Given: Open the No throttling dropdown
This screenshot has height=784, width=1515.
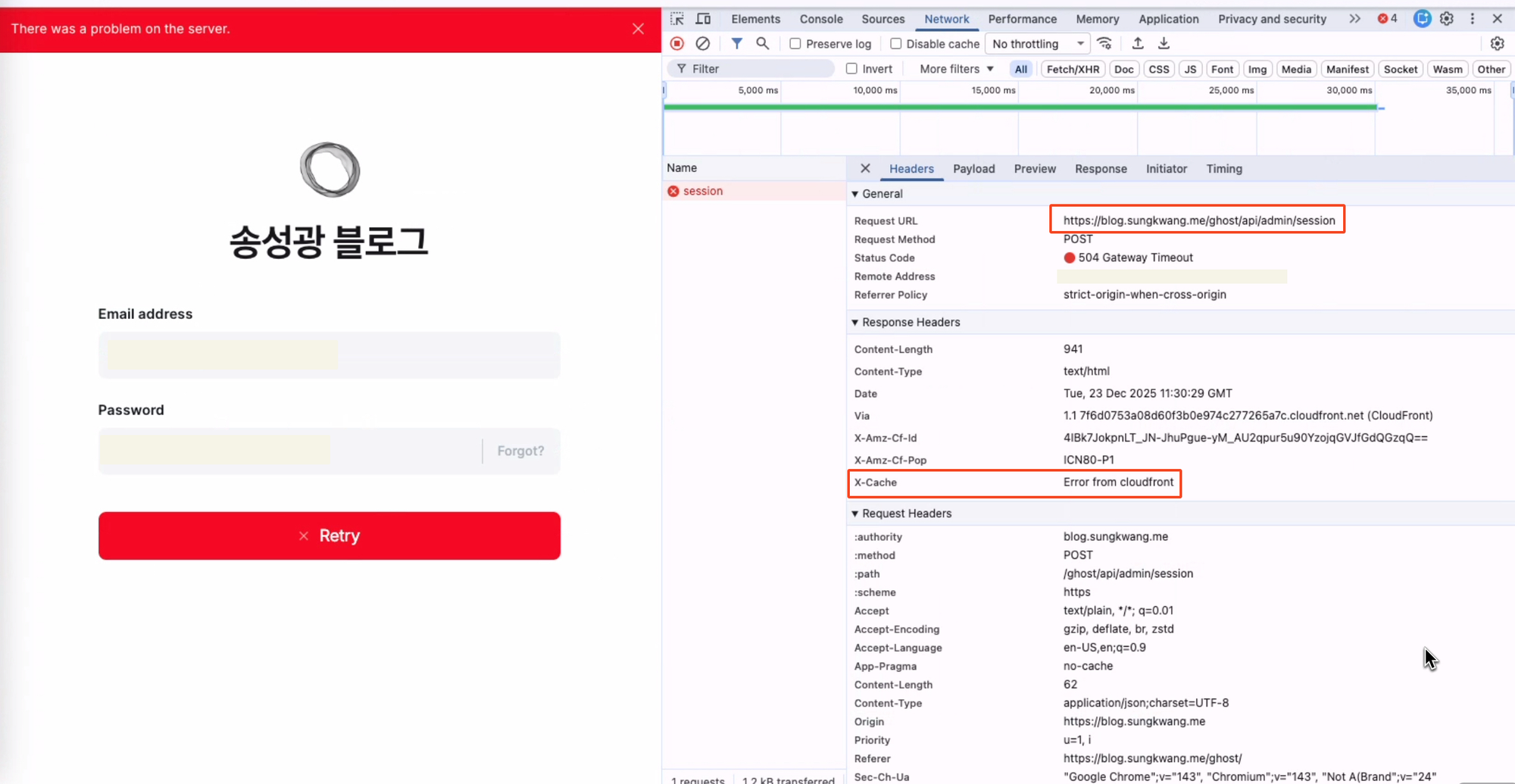Looking at the screenshot, I should [x=1037, y=44].
